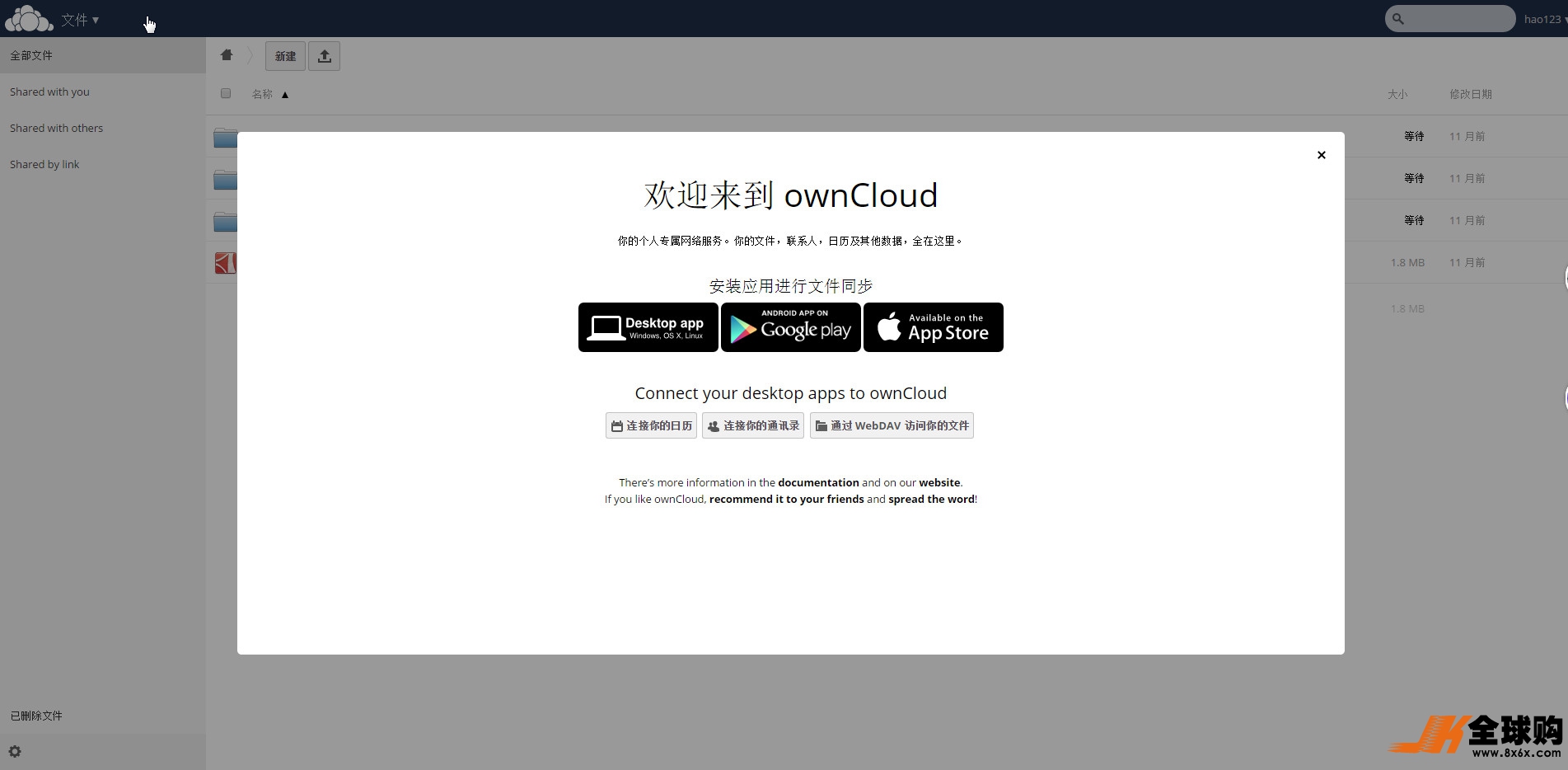Click the red PDF file icon
The width and height of the screenshot is (1568, 770).
pyautogui.click(x=225, y=262)
